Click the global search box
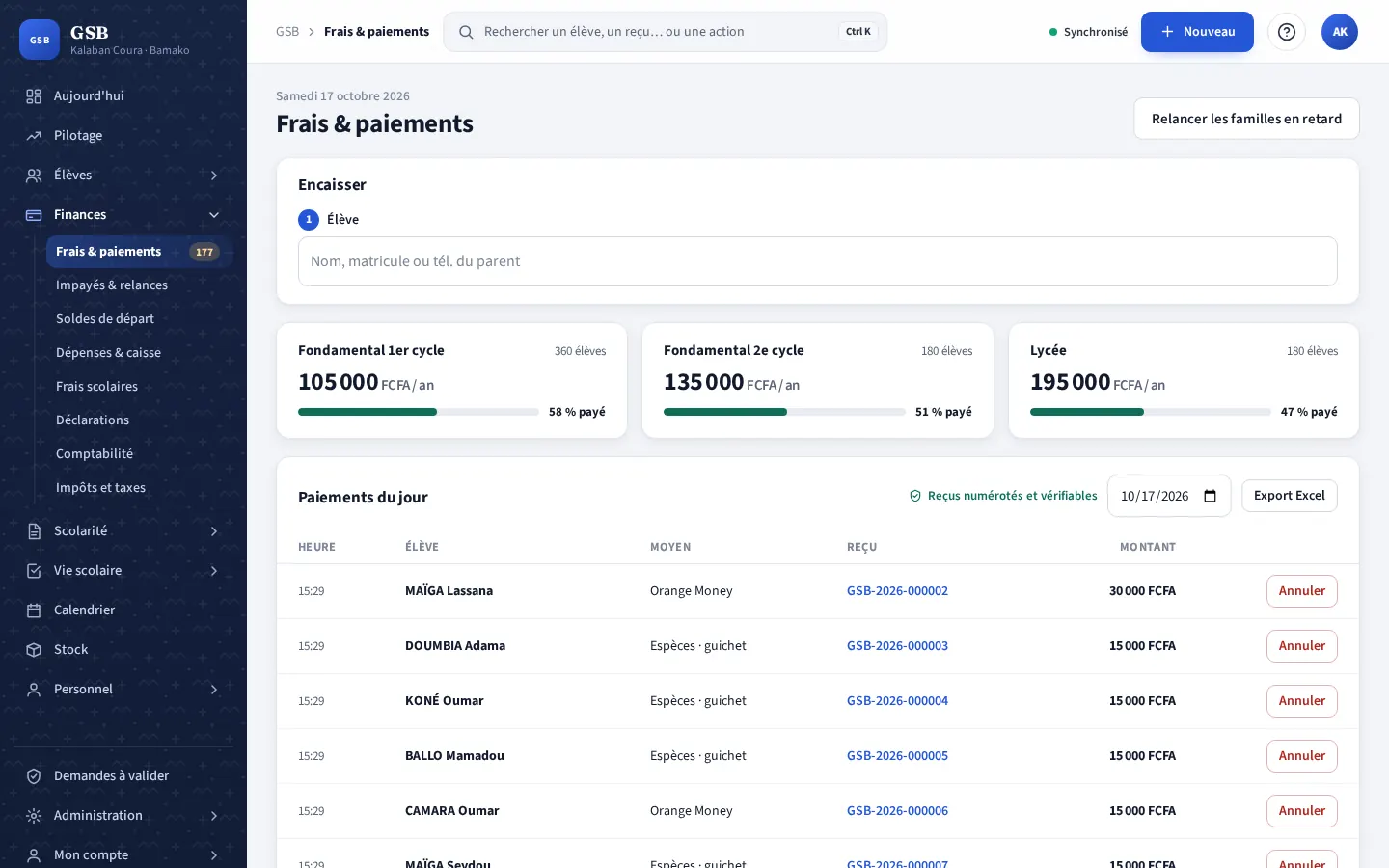 pyautogui.click(x=666, y=32)
